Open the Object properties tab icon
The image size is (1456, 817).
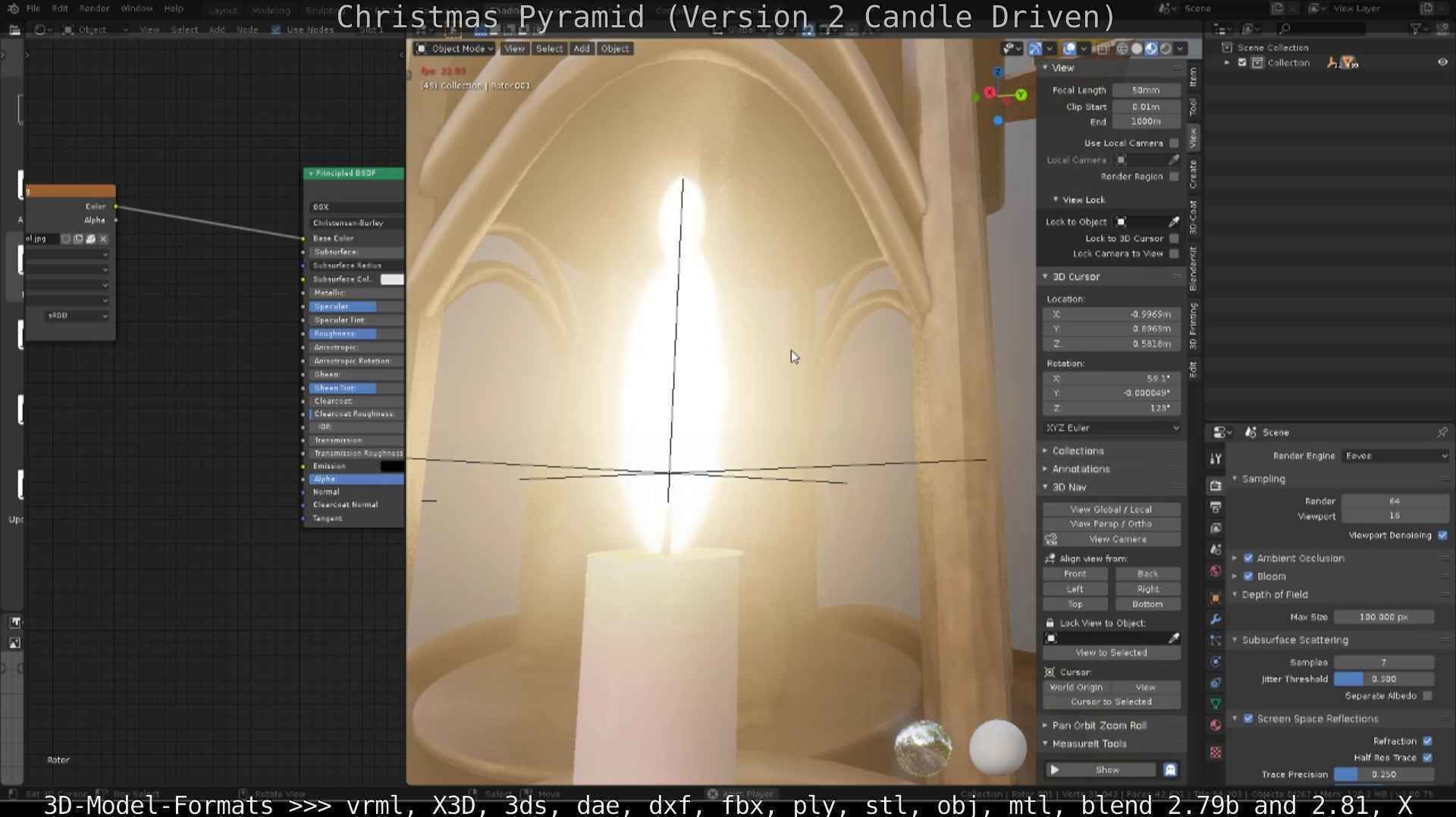pos(1216,598)
